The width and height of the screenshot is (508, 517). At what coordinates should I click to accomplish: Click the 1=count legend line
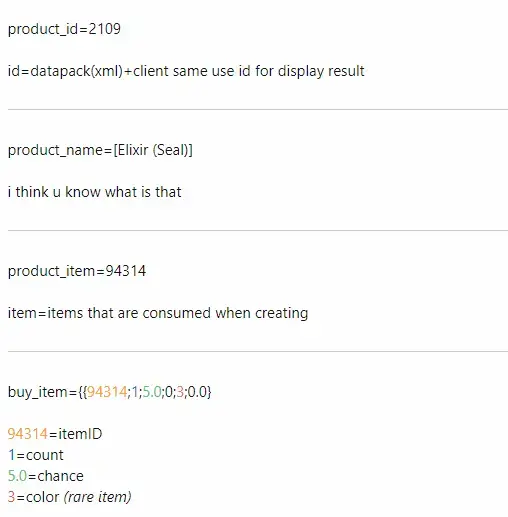coord(36,455)
